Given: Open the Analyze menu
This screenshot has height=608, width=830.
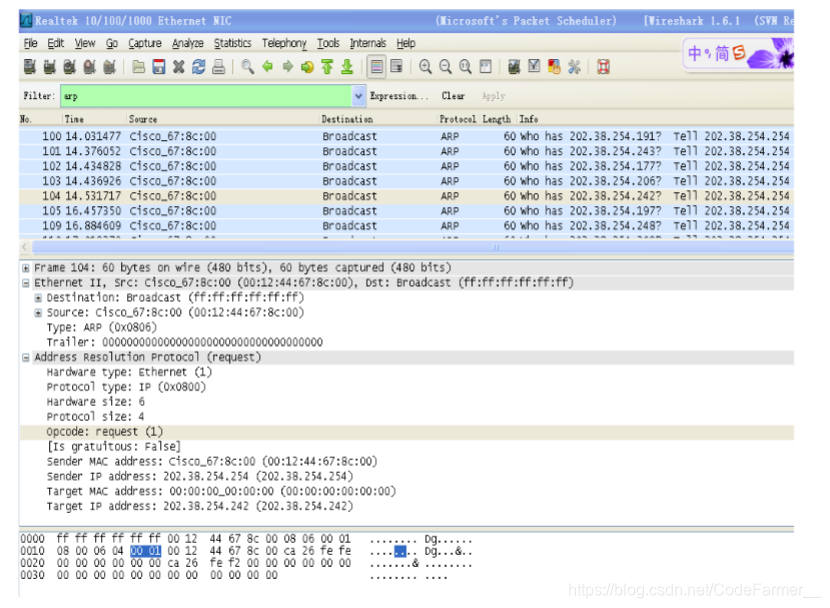Looking at the screenshot, I should [187, 43].
